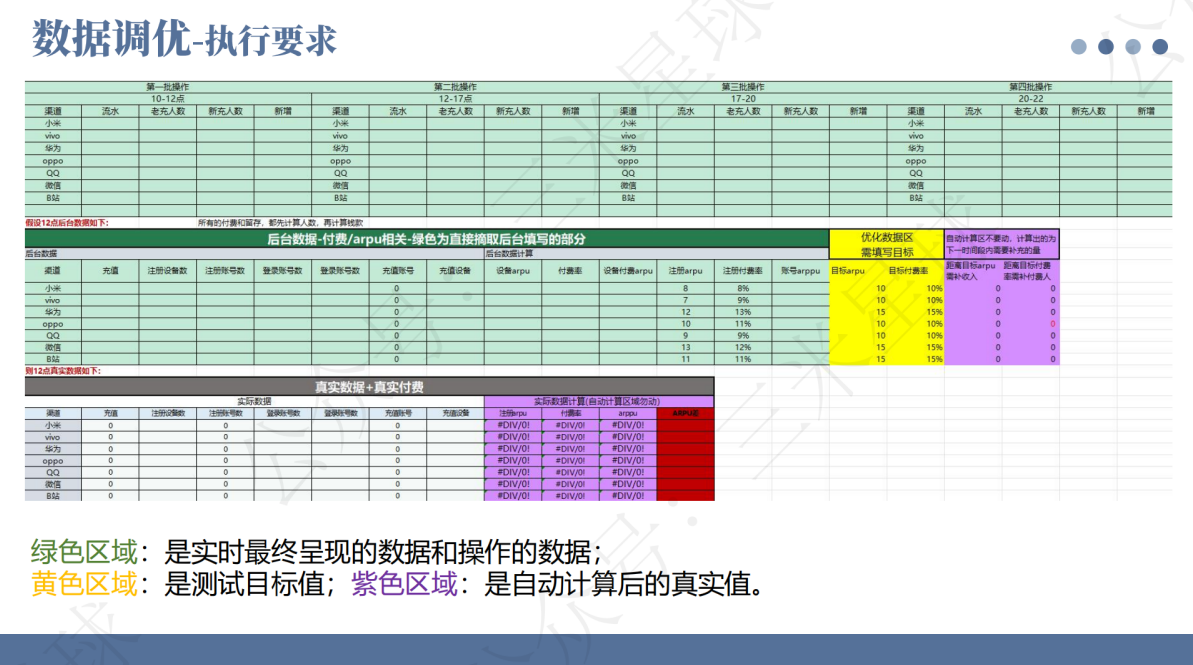Screen dimensions: 1193x665
Task: Select the 第三批操作 header cell
Action: tap(743, 87)
